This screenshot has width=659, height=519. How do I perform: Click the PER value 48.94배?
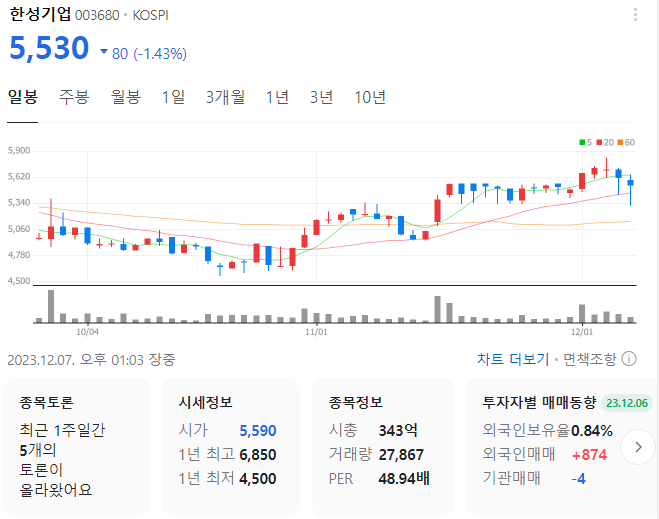(x=404, y=479)
